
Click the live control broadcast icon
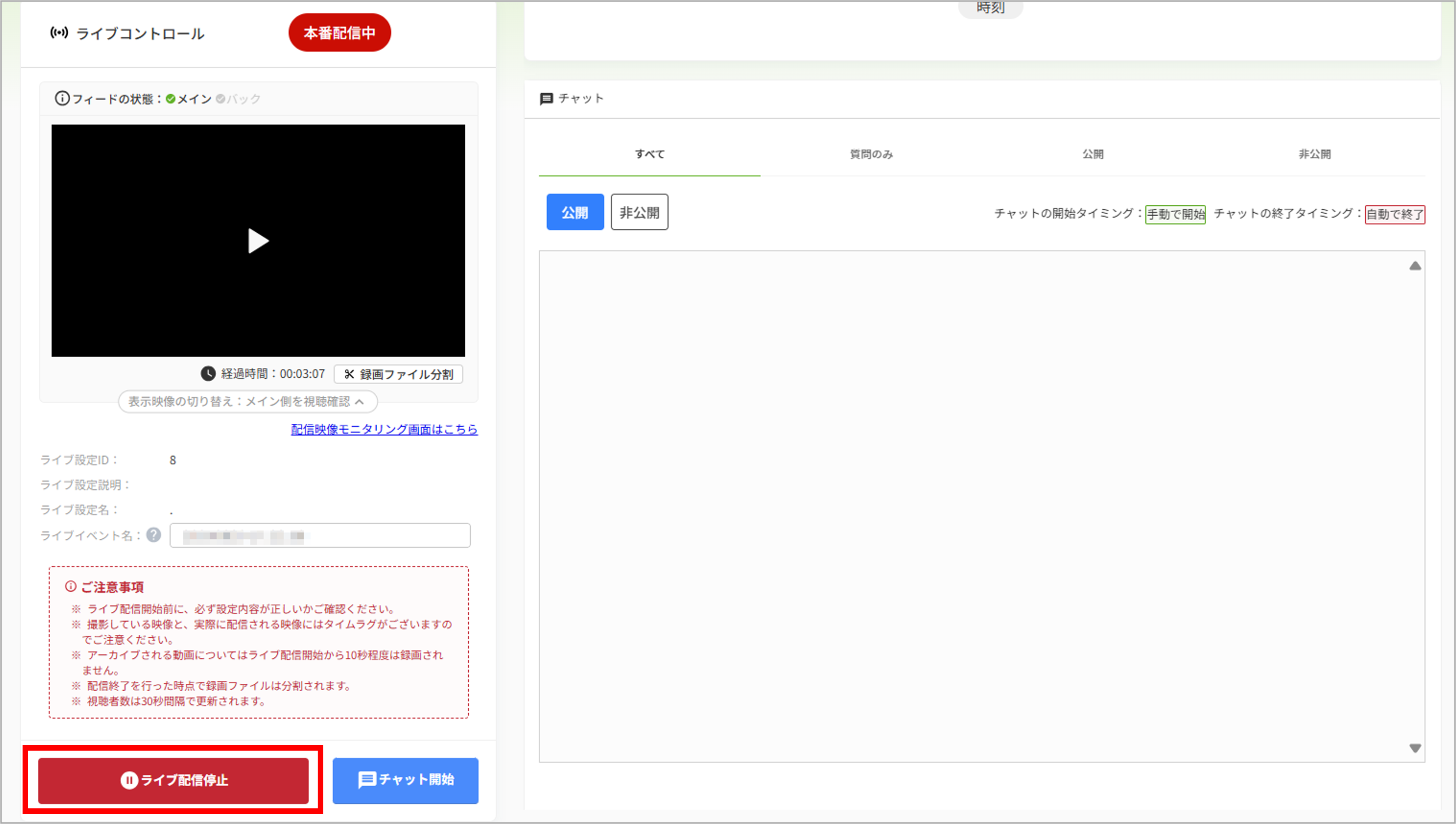(59, 33)
